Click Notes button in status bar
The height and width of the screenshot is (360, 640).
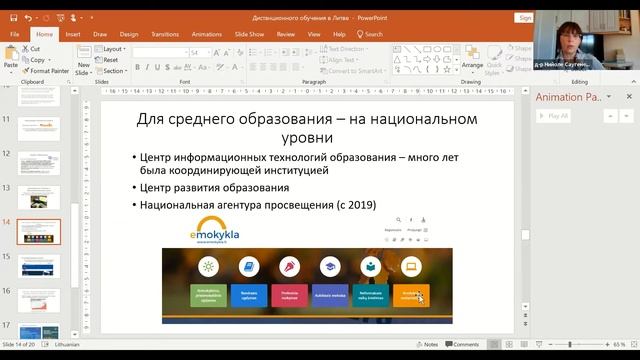427,344
